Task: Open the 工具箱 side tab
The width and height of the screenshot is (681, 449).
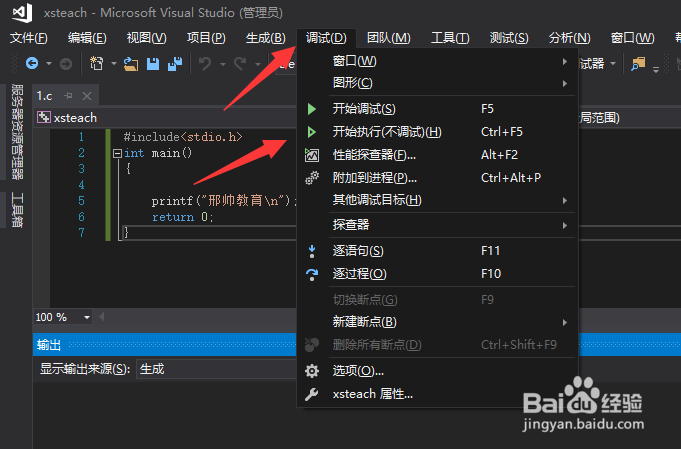Action: [17, 210]
